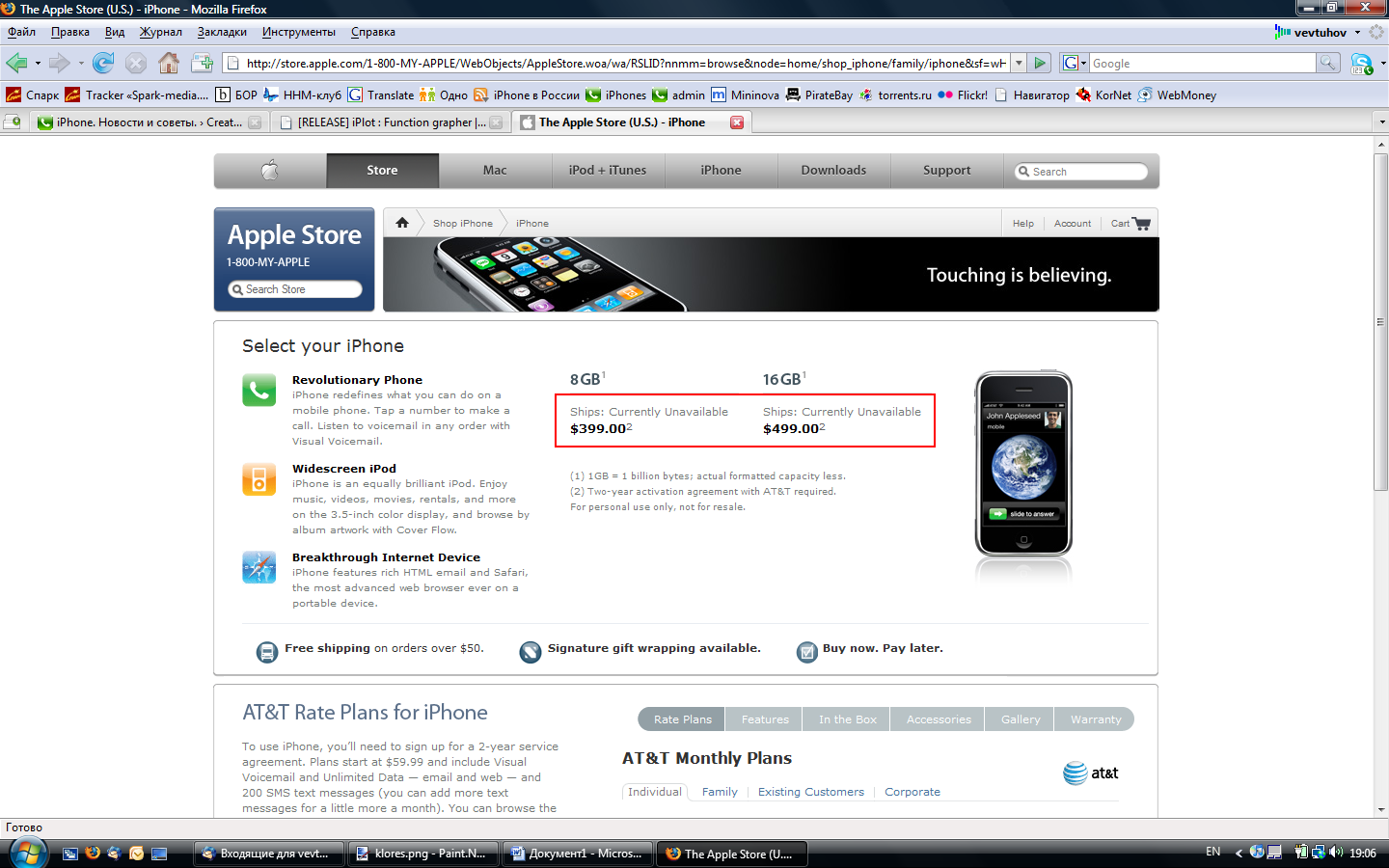Open Paint.NET klores.png from the taskbar
This screenshot has width=1389, height=868.
[422, 854]
